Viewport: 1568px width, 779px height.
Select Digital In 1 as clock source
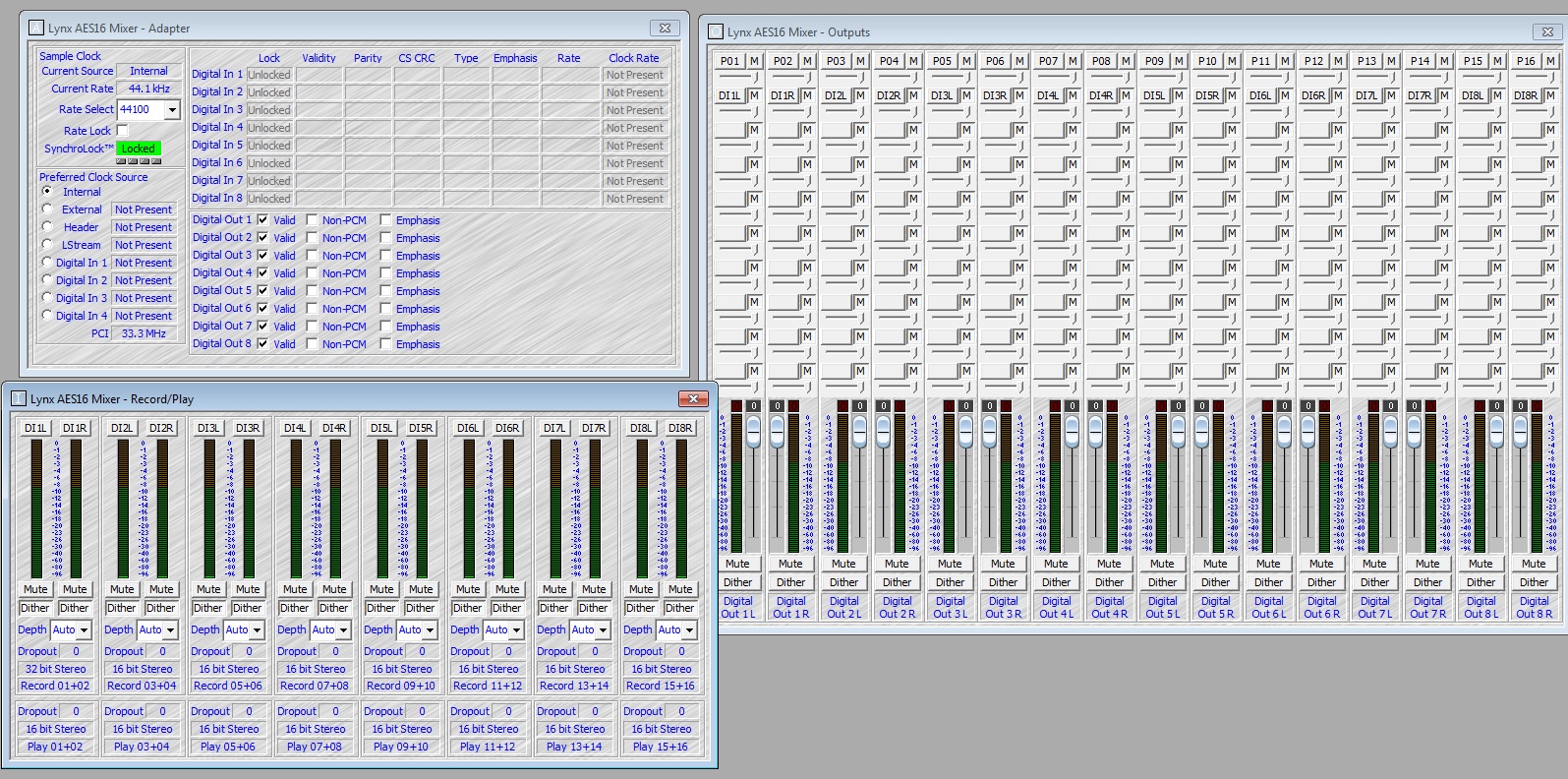click(x=46, y=262)
